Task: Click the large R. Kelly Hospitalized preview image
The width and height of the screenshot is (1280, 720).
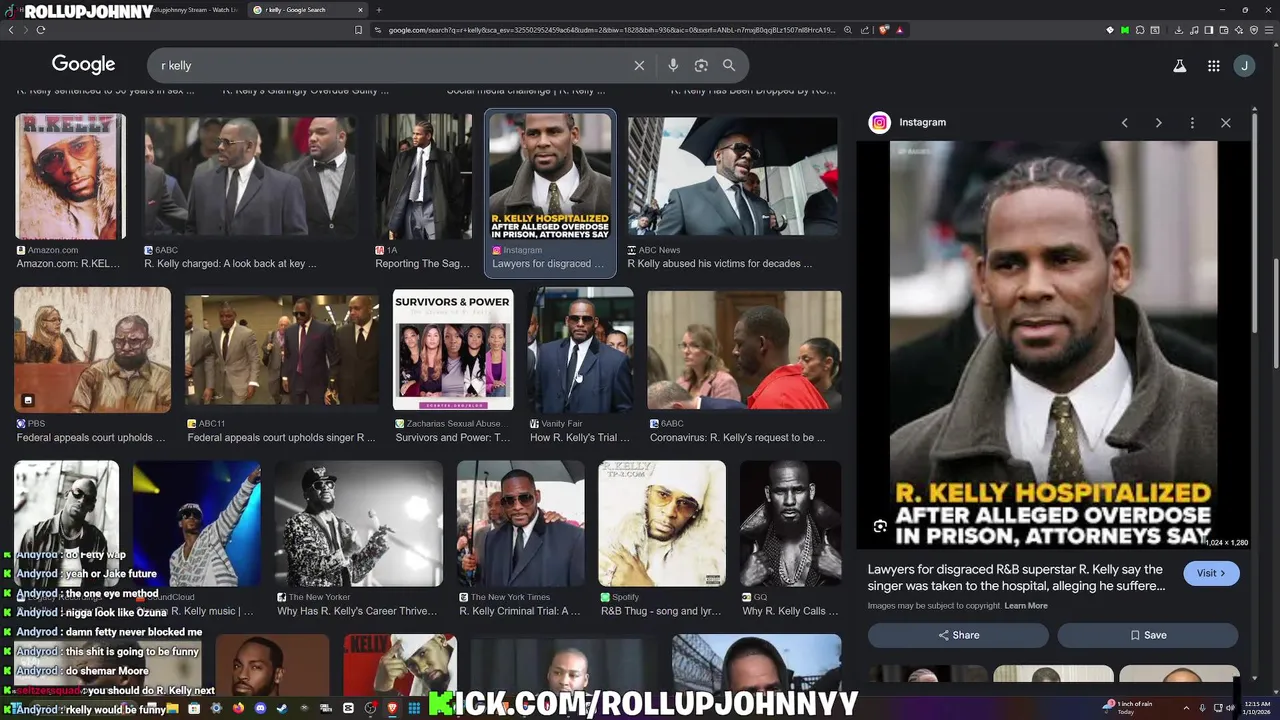Action: coord(1054,344)
